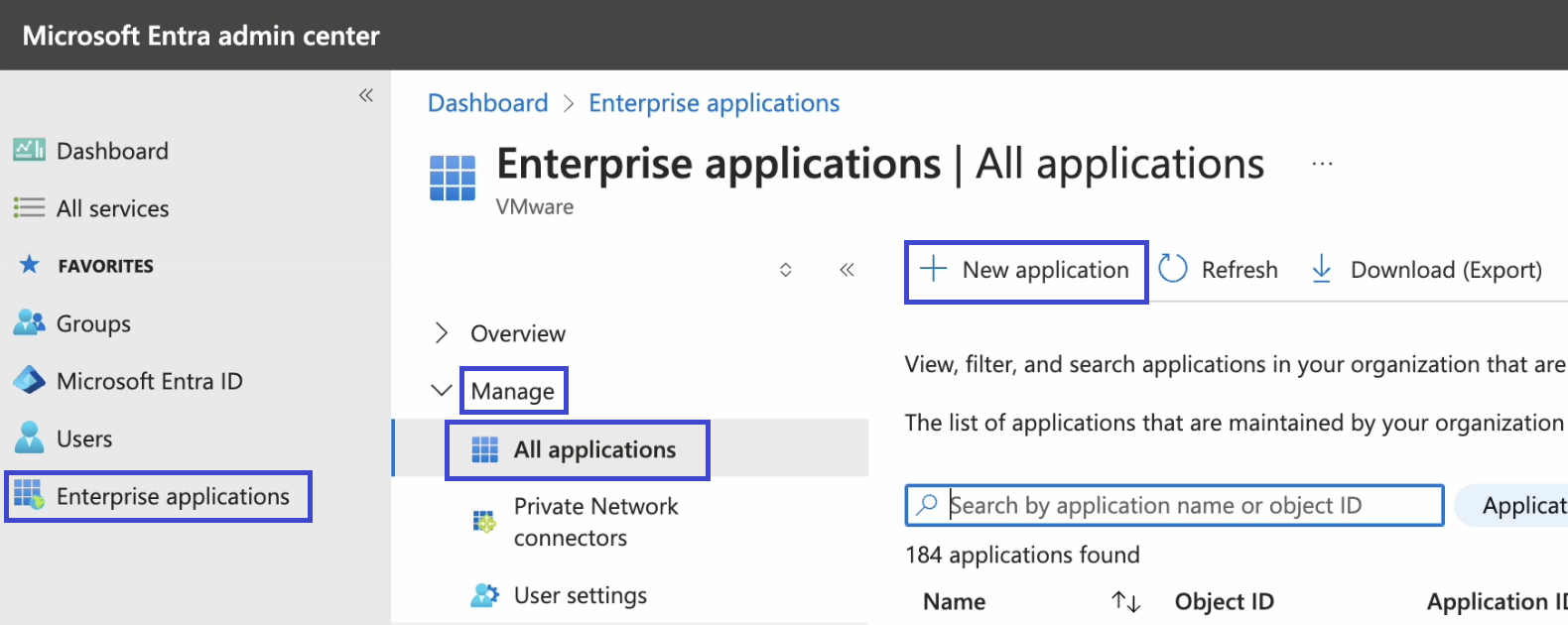Collapse the left navigation sidebar
Screen dimensions: 1568x625
pos(366,95)
